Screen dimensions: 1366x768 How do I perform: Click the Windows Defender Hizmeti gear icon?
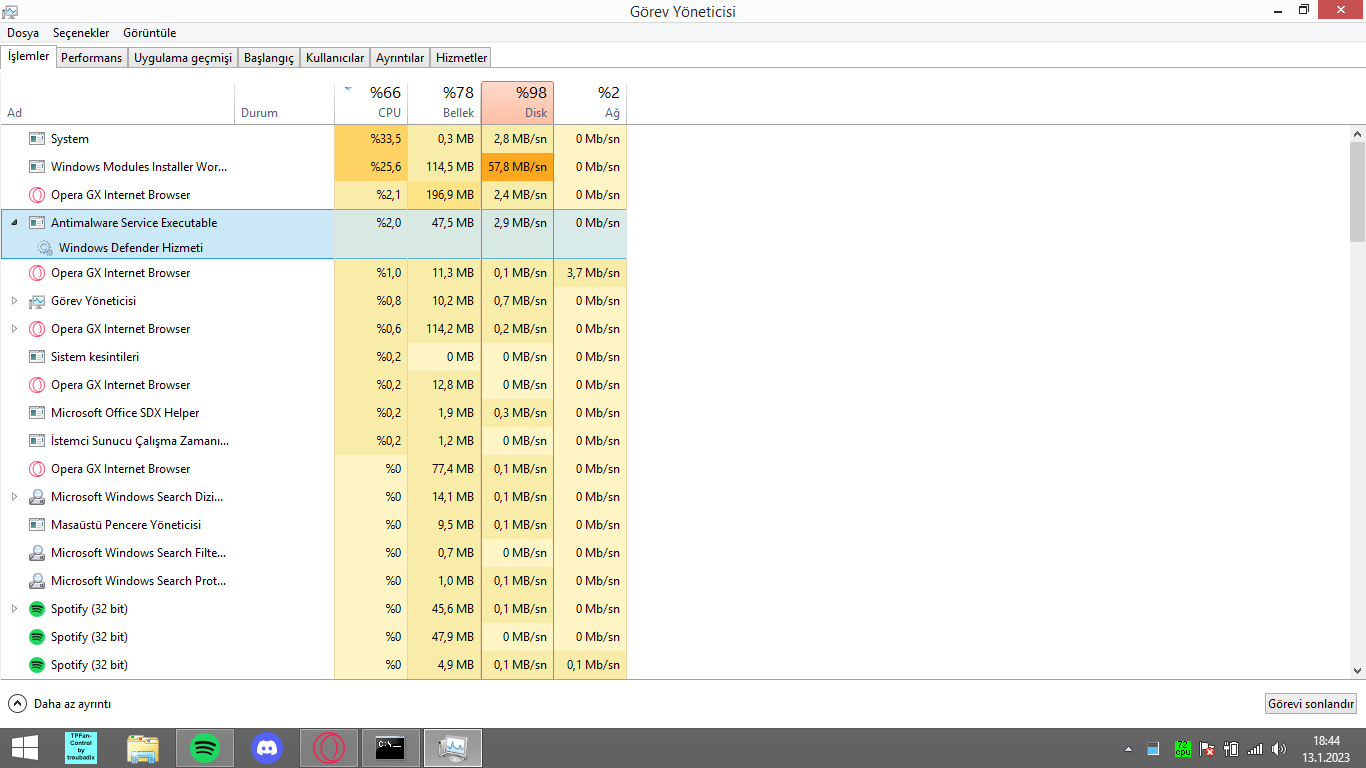(x=44, y=248)
